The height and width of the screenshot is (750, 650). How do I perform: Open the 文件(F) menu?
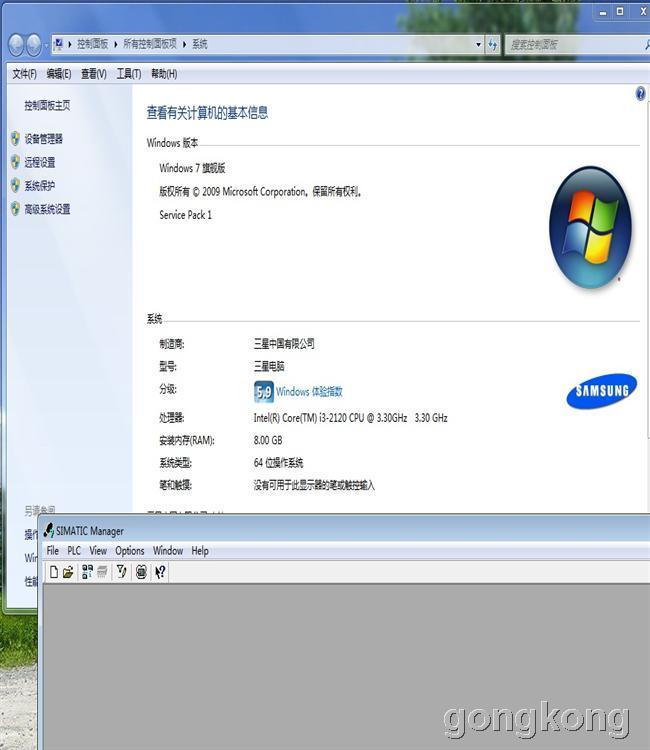pyautogui.click(x=24, y=74)
